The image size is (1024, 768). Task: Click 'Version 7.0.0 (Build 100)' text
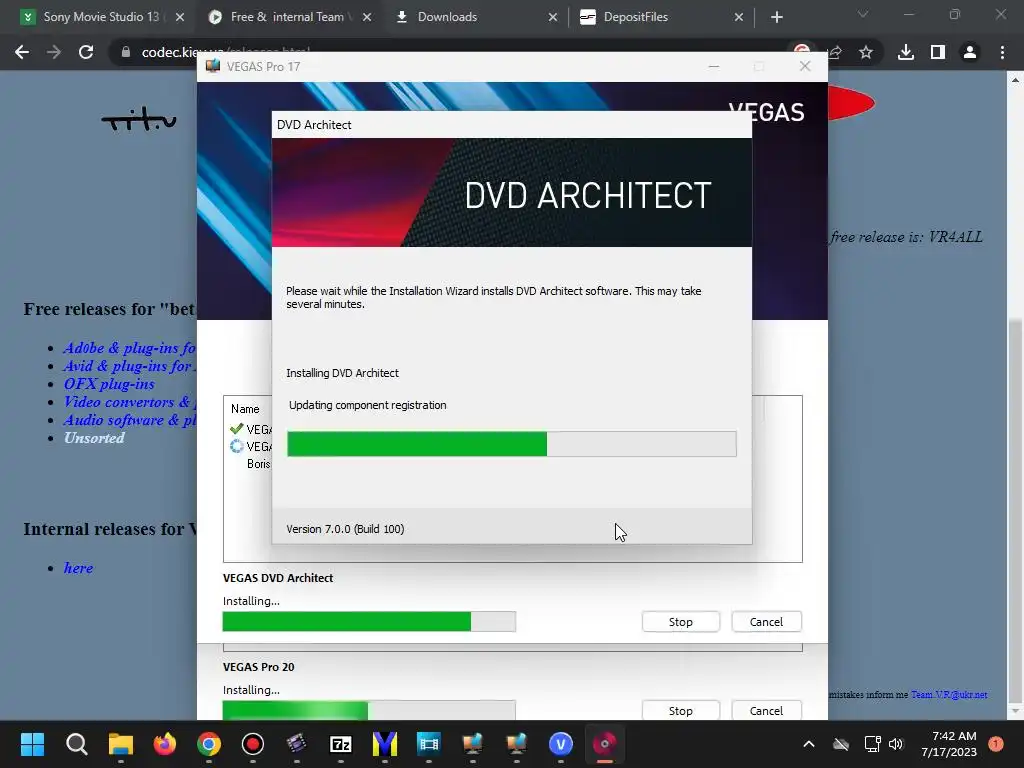[345, 529]
